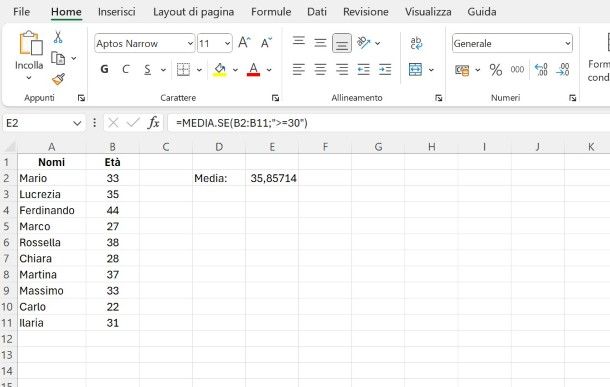Image resolution: width=610 pixels, height=387 pixels.
Task: Apply borders with the border grid icon
Action: (x=183, y=70)
